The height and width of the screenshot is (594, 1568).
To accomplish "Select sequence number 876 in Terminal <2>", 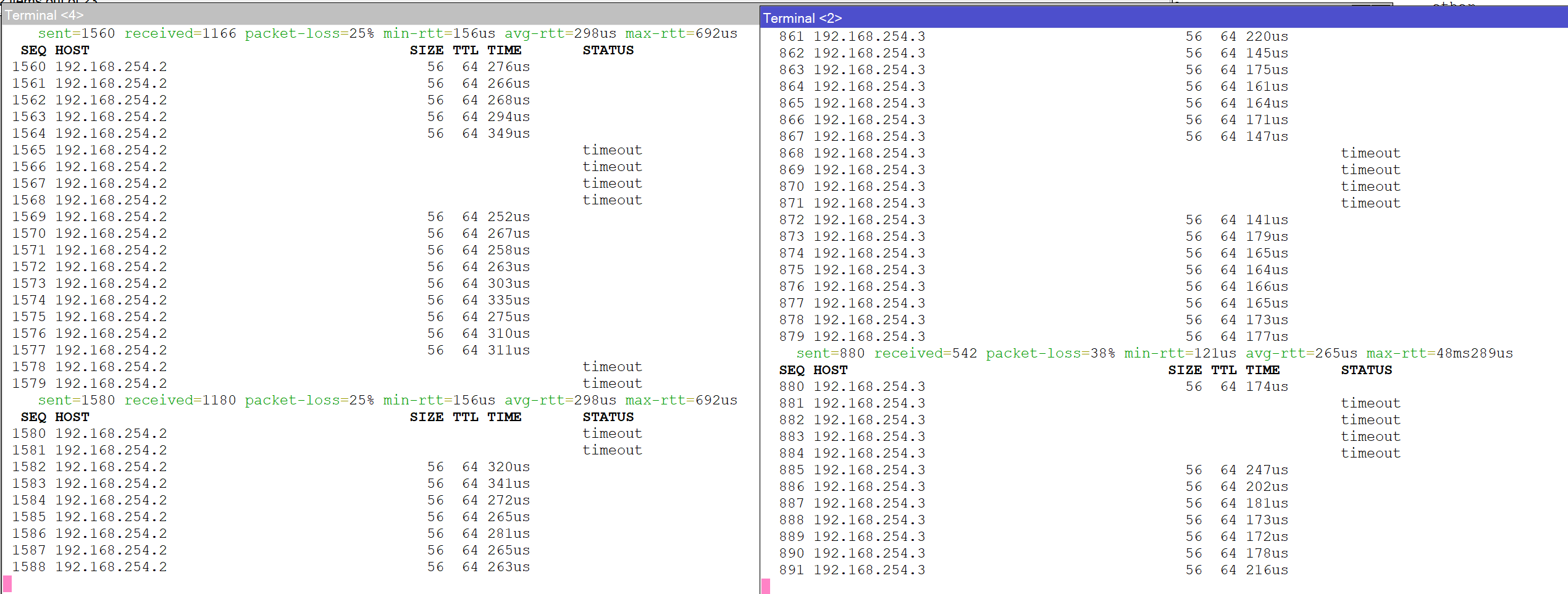I will 792,287.
